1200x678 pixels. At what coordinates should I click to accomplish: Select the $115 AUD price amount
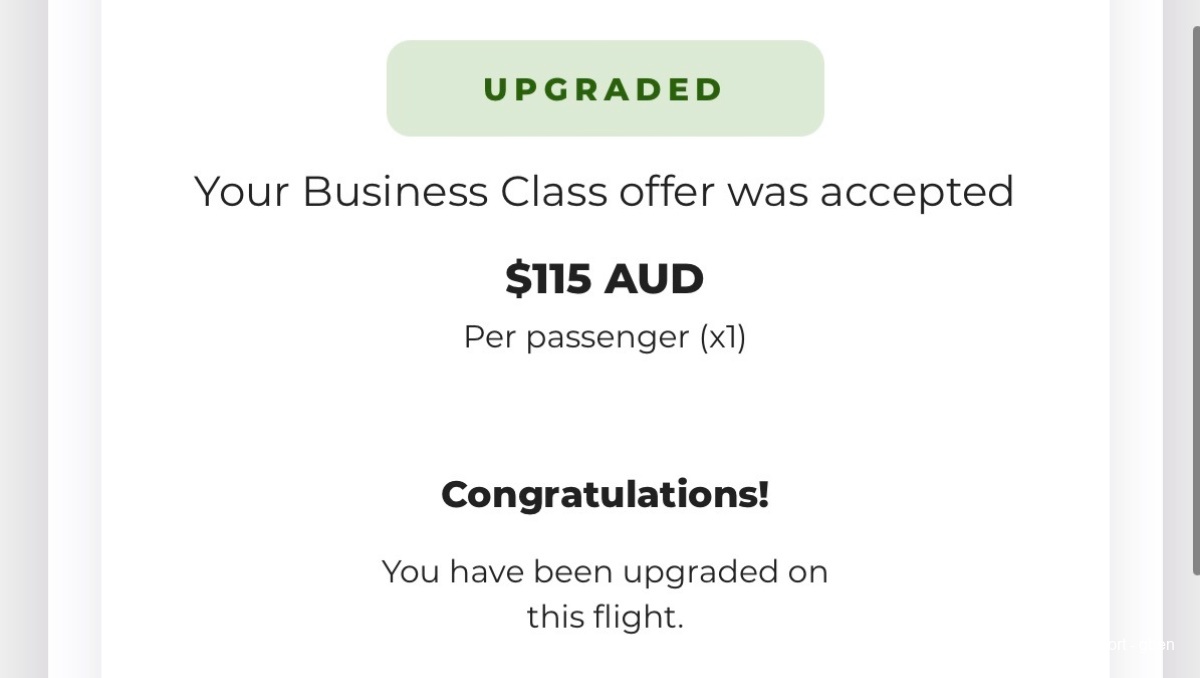pyautogui.click(x=604, y=279)
